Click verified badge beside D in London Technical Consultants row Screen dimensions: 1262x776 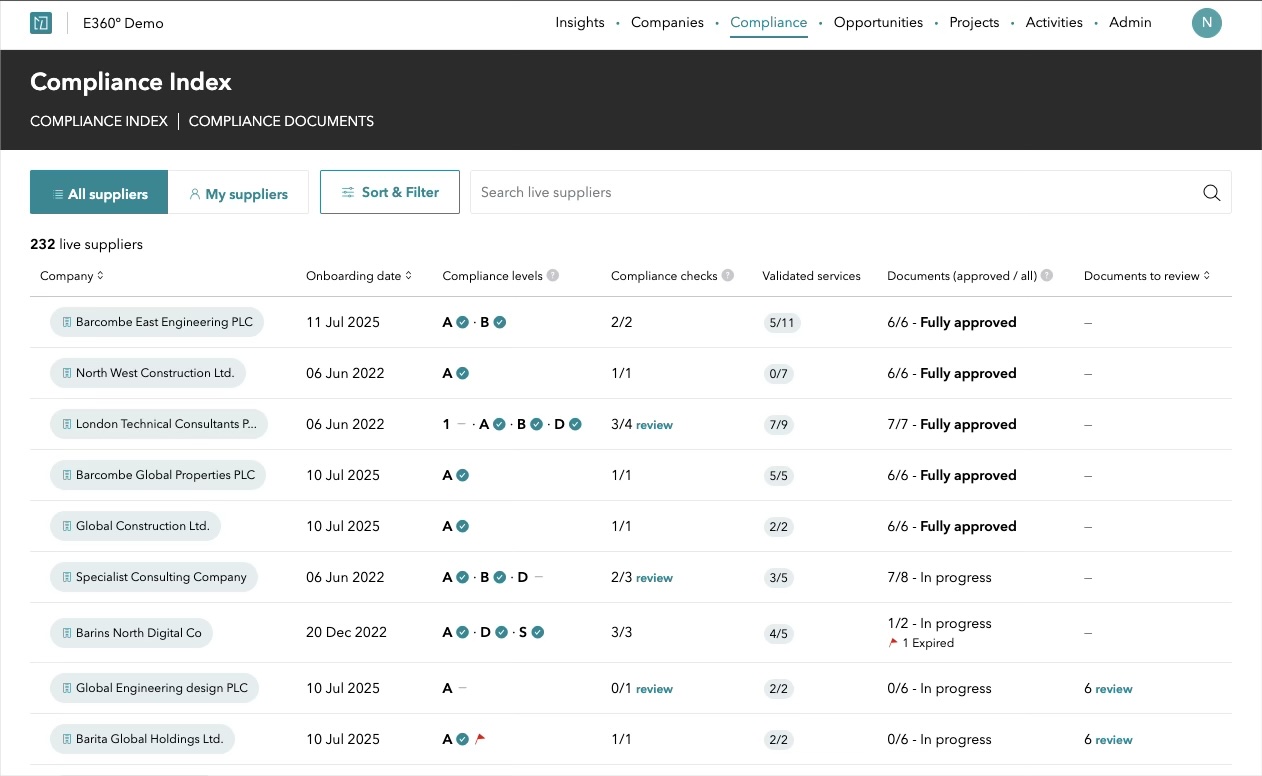(x=575, y=424)
